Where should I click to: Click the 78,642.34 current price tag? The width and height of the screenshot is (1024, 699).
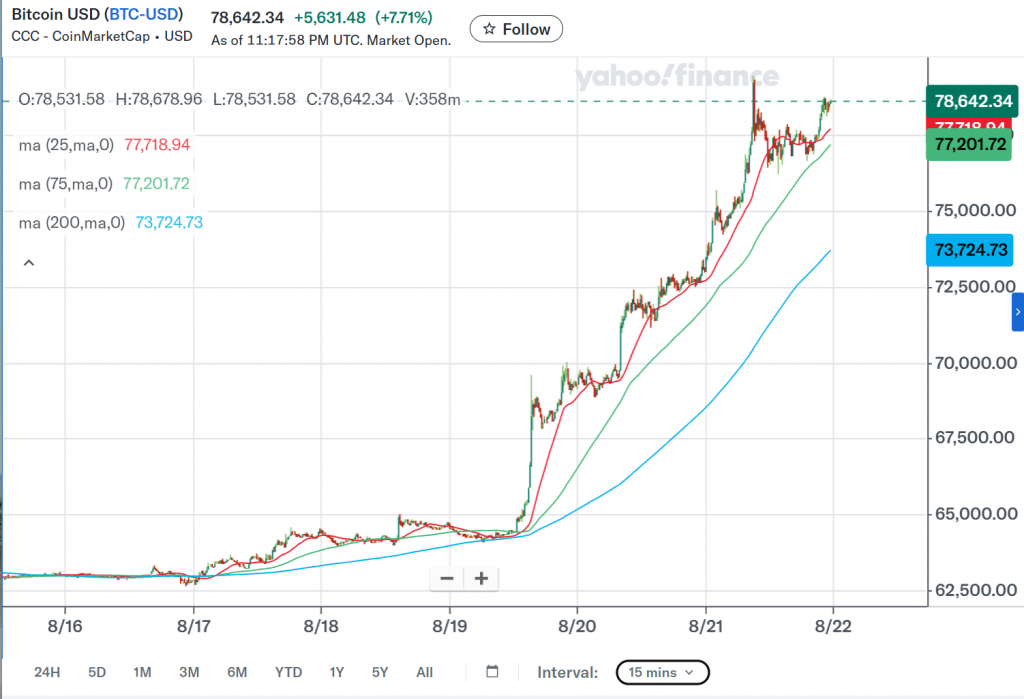click(x=972, y=101)
